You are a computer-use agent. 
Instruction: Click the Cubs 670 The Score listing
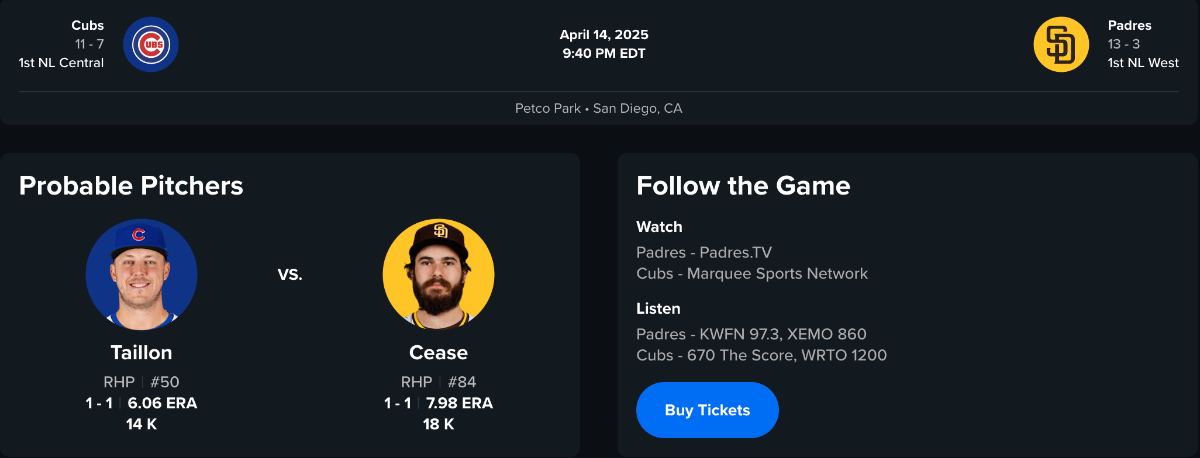tap(761, 355)
